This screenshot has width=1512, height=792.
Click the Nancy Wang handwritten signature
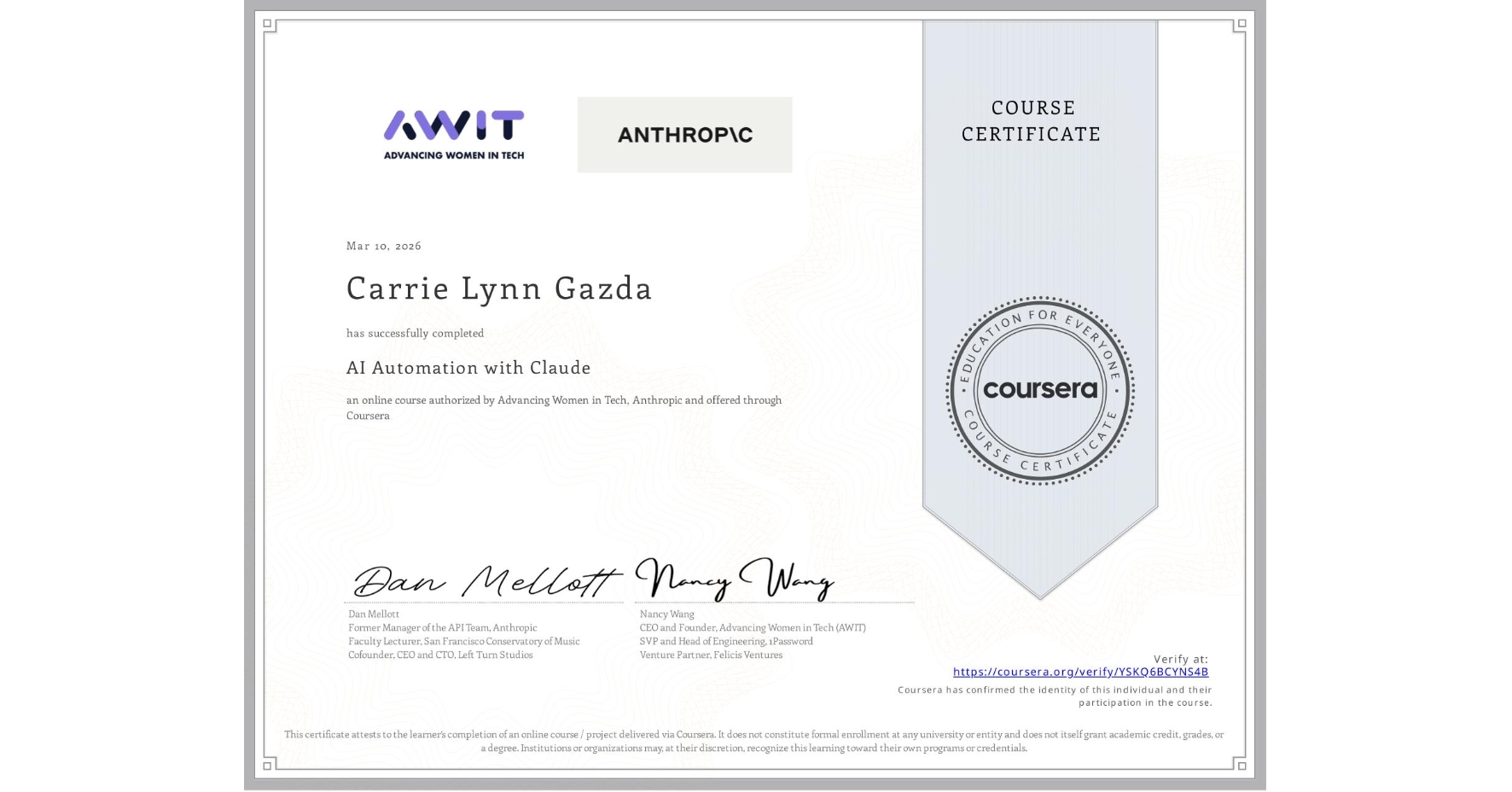735,579
